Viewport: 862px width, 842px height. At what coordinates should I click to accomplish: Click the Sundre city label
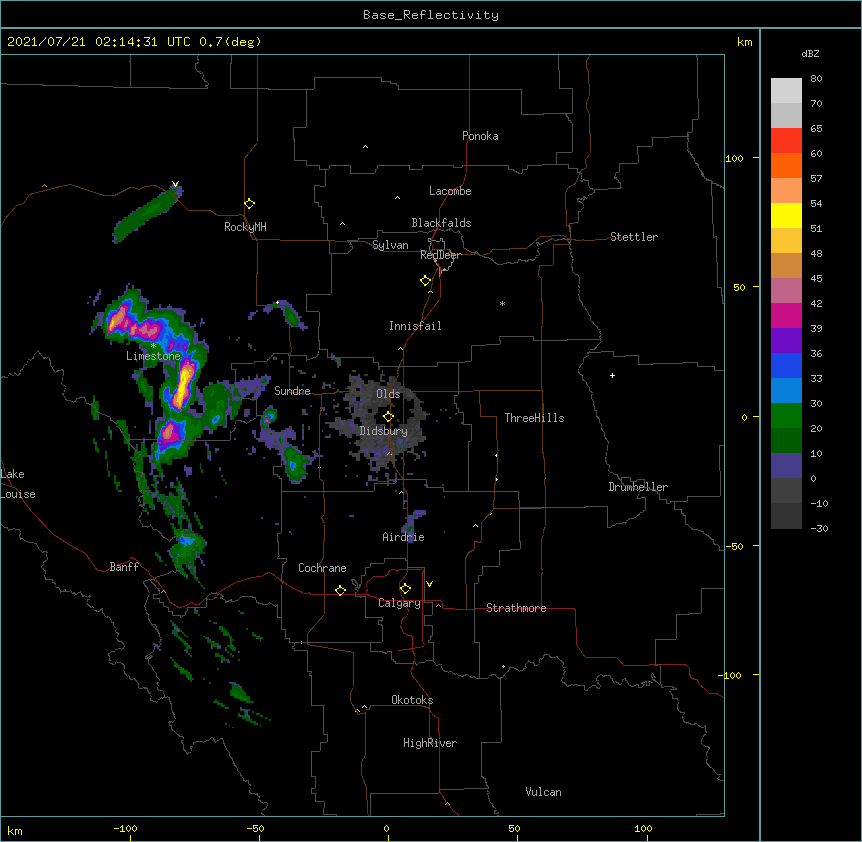click(x=292, y=391)
